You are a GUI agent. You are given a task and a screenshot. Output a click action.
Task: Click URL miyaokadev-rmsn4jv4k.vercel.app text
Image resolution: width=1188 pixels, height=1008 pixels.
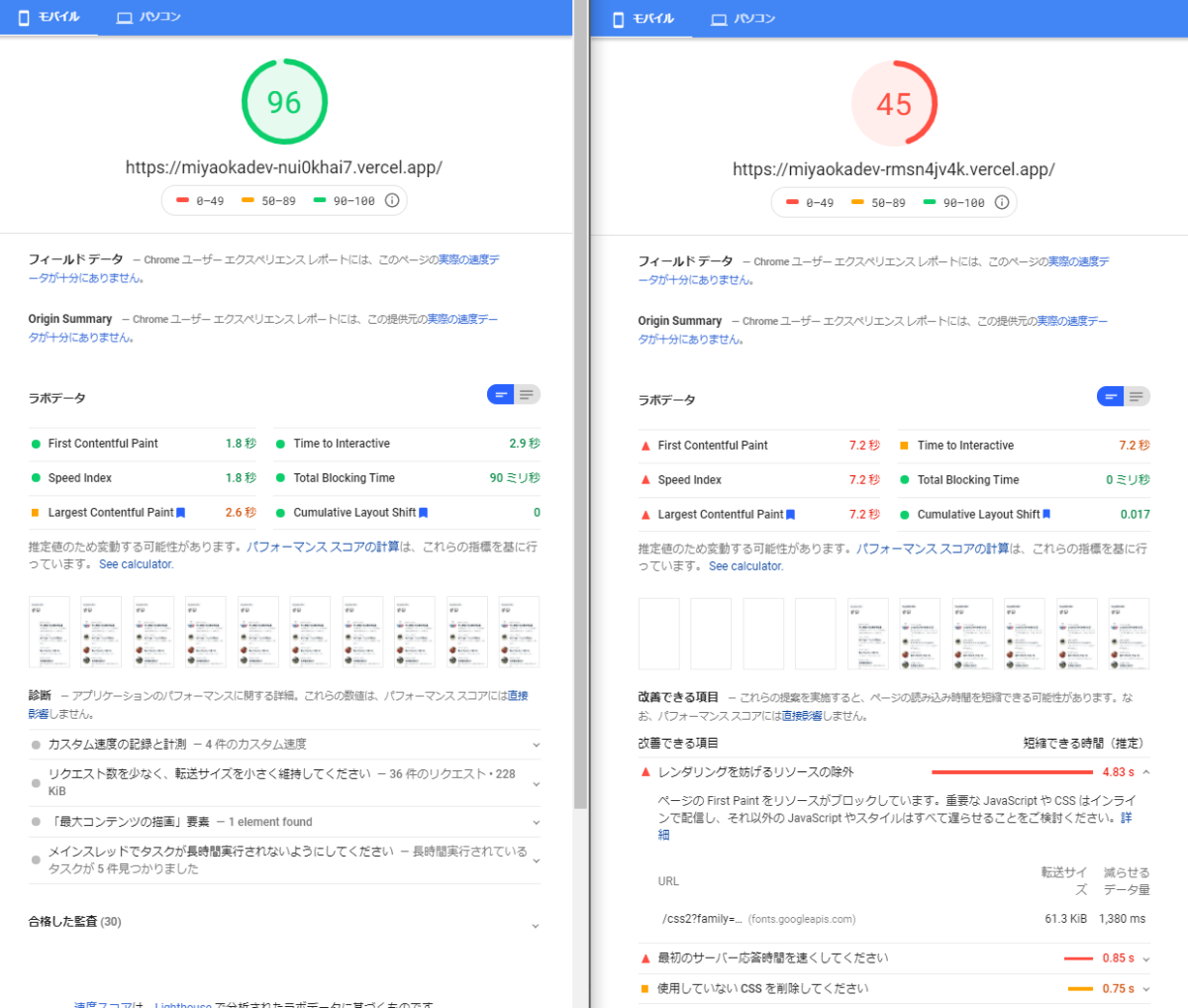click(894, 169)
